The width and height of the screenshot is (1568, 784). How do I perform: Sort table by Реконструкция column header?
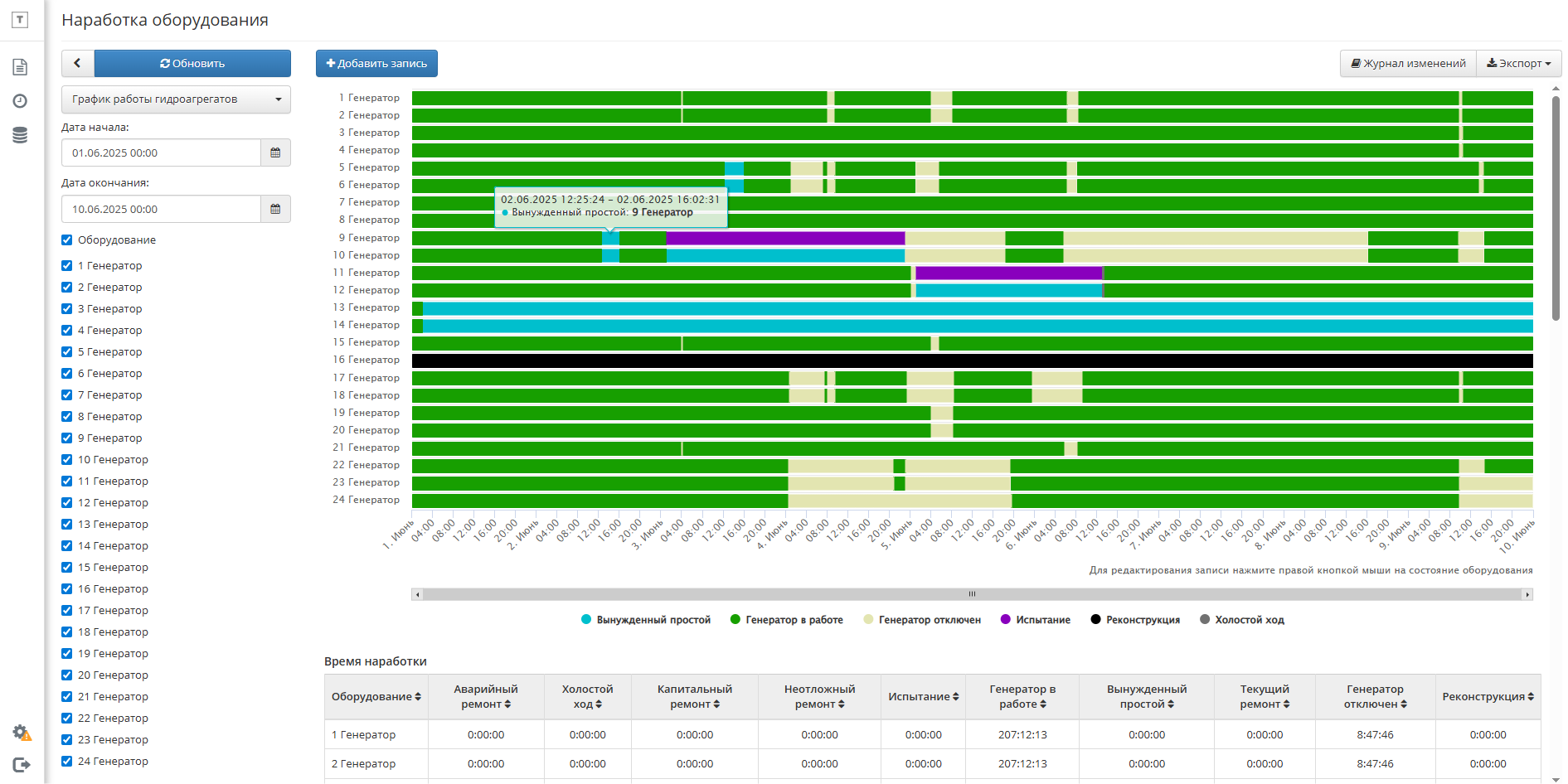click(1488, 697)
